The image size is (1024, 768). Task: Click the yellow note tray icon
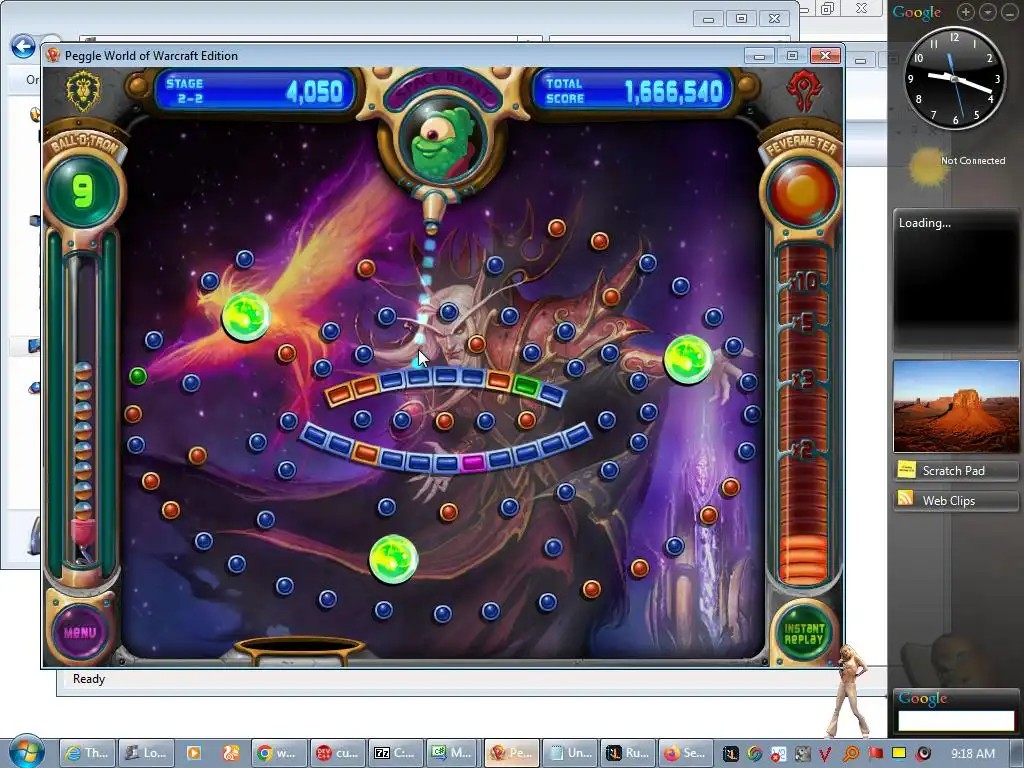(x=899, y=753)
